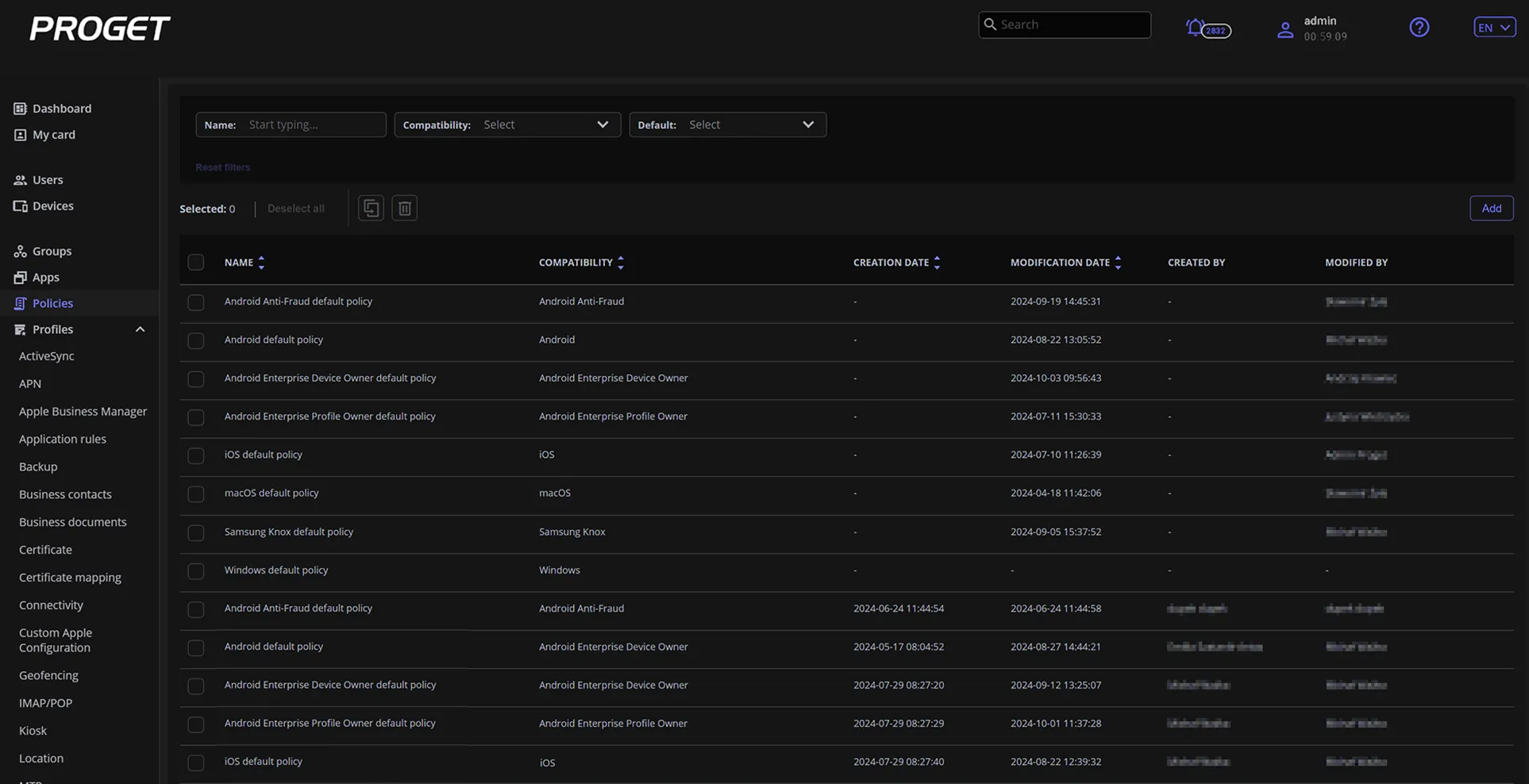The width and height of the screenshot is (1529, 784).
Task: Open the Samsung Knox default policy name
Action: coord(288,532)
